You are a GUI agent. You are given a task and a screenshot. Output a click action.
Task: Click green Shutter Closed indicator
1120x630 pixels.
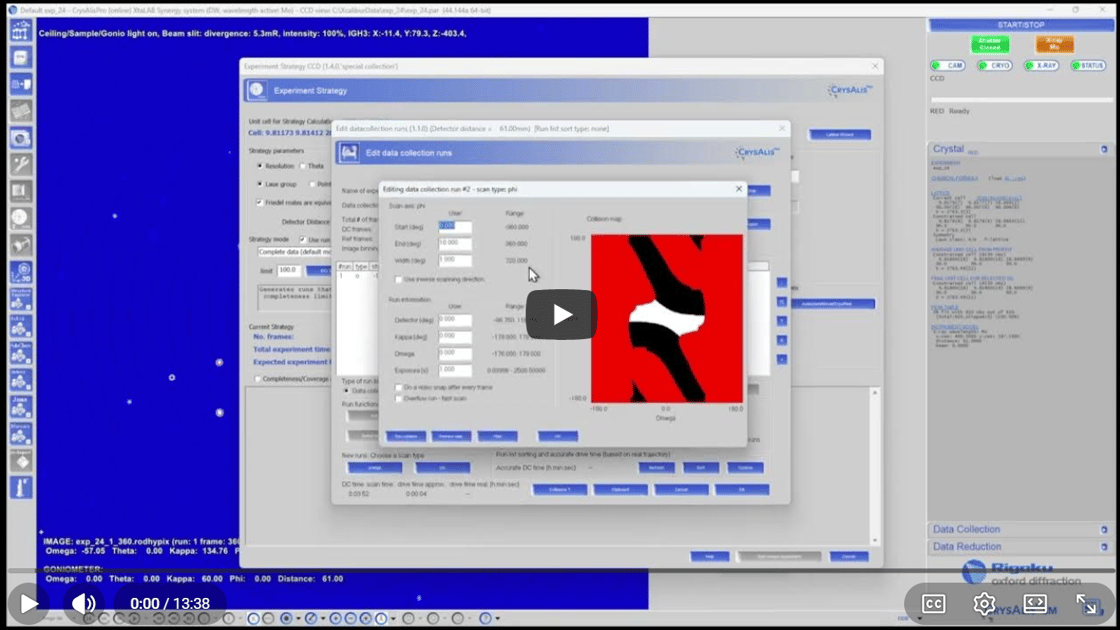[x=989, y=44]
